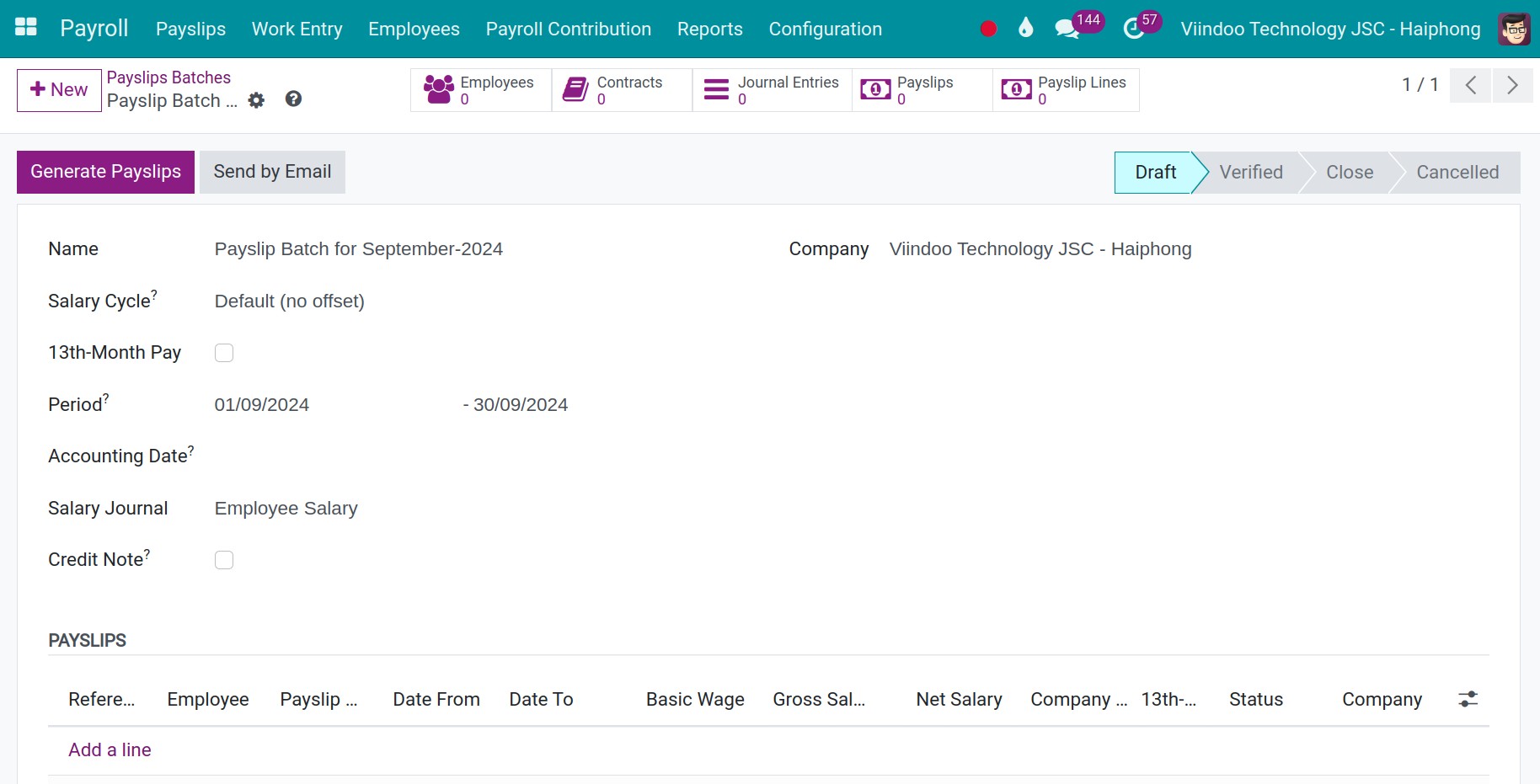Screen dimensions: 1540x784
Task: Open Payslip Lines smart button
Action: (1066, 90)
